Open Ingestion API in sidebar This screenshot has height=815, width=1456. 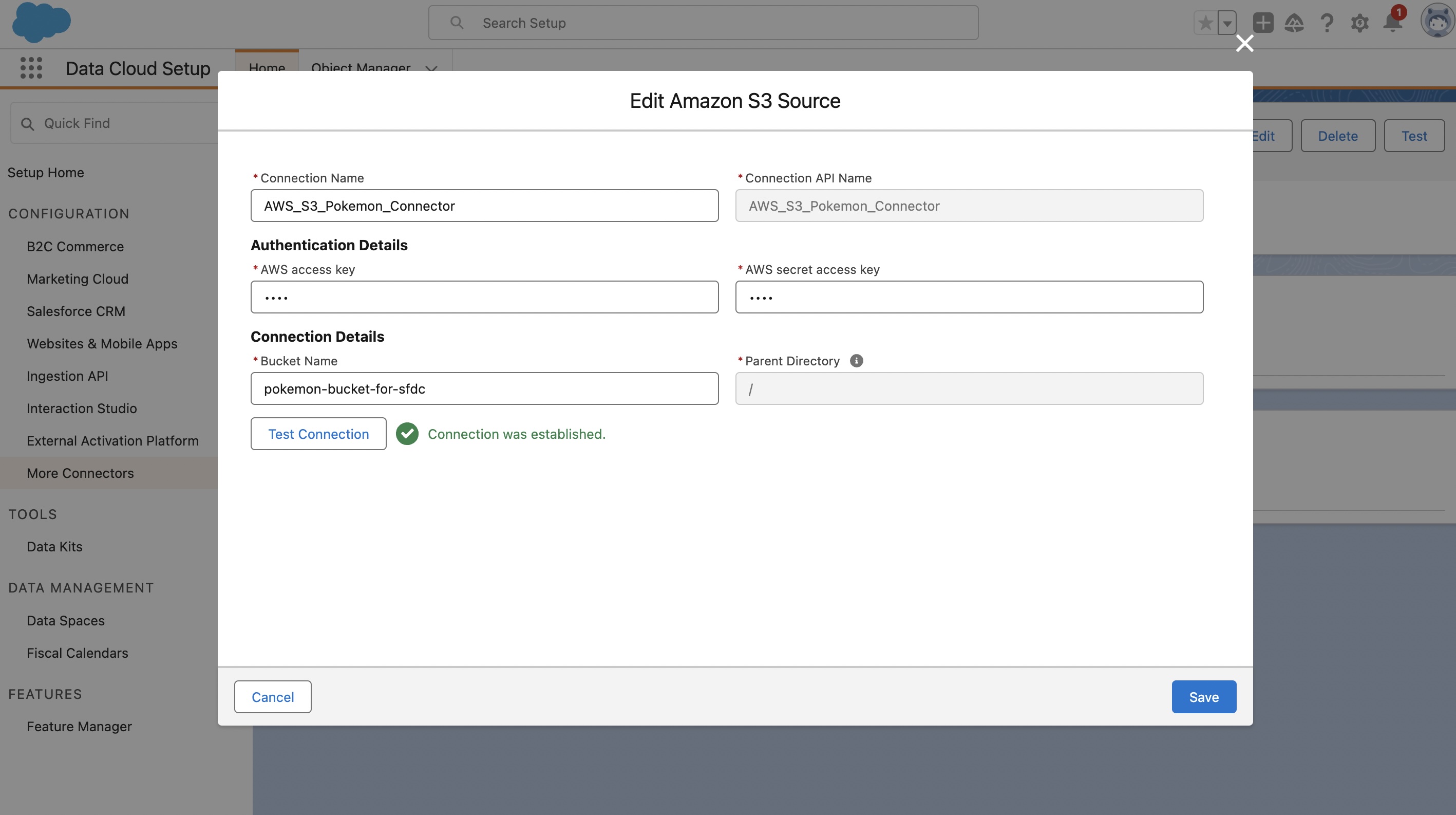tap(67, 376)
